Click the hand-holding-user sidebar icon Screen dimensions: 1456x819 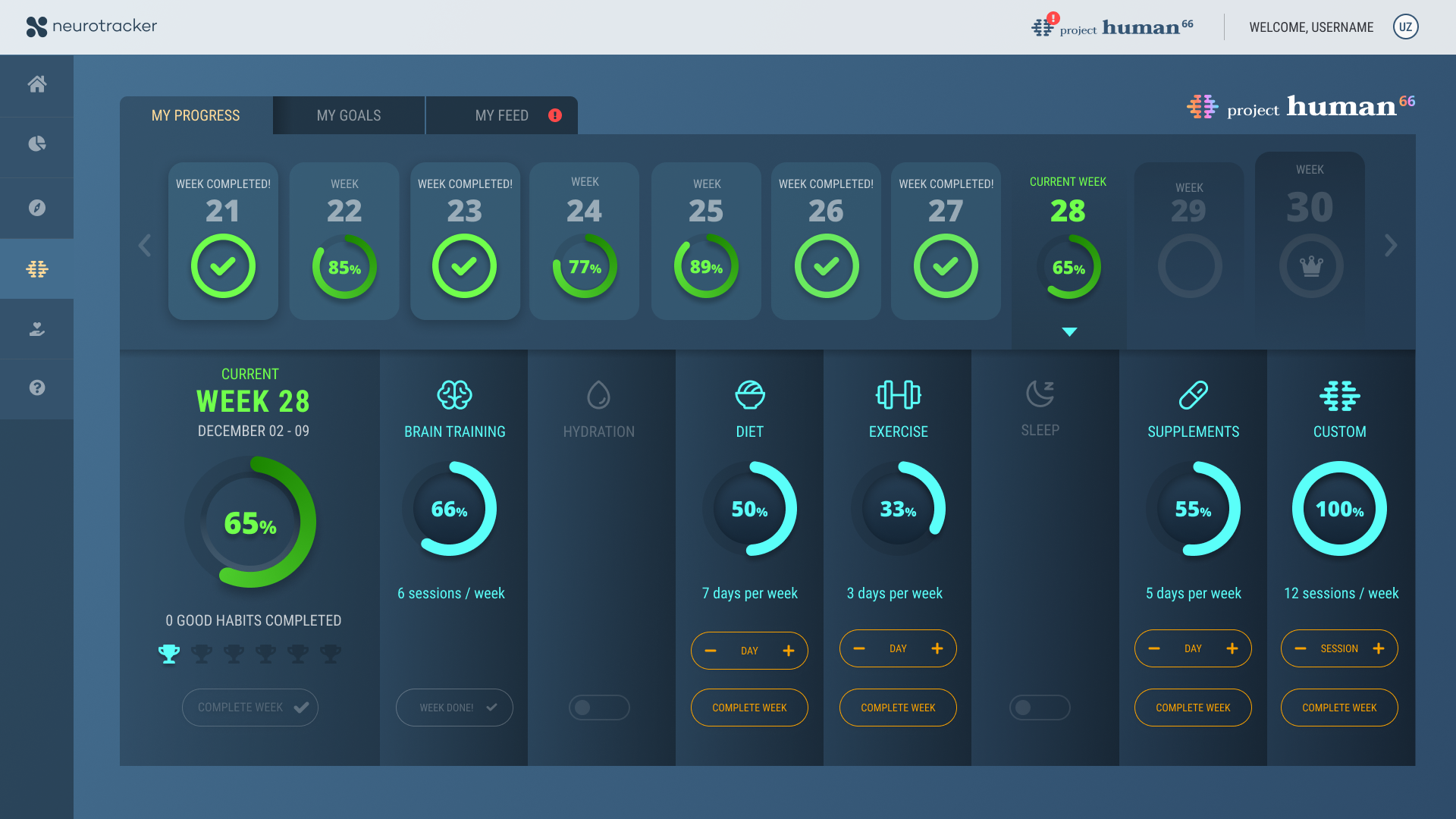36,329
